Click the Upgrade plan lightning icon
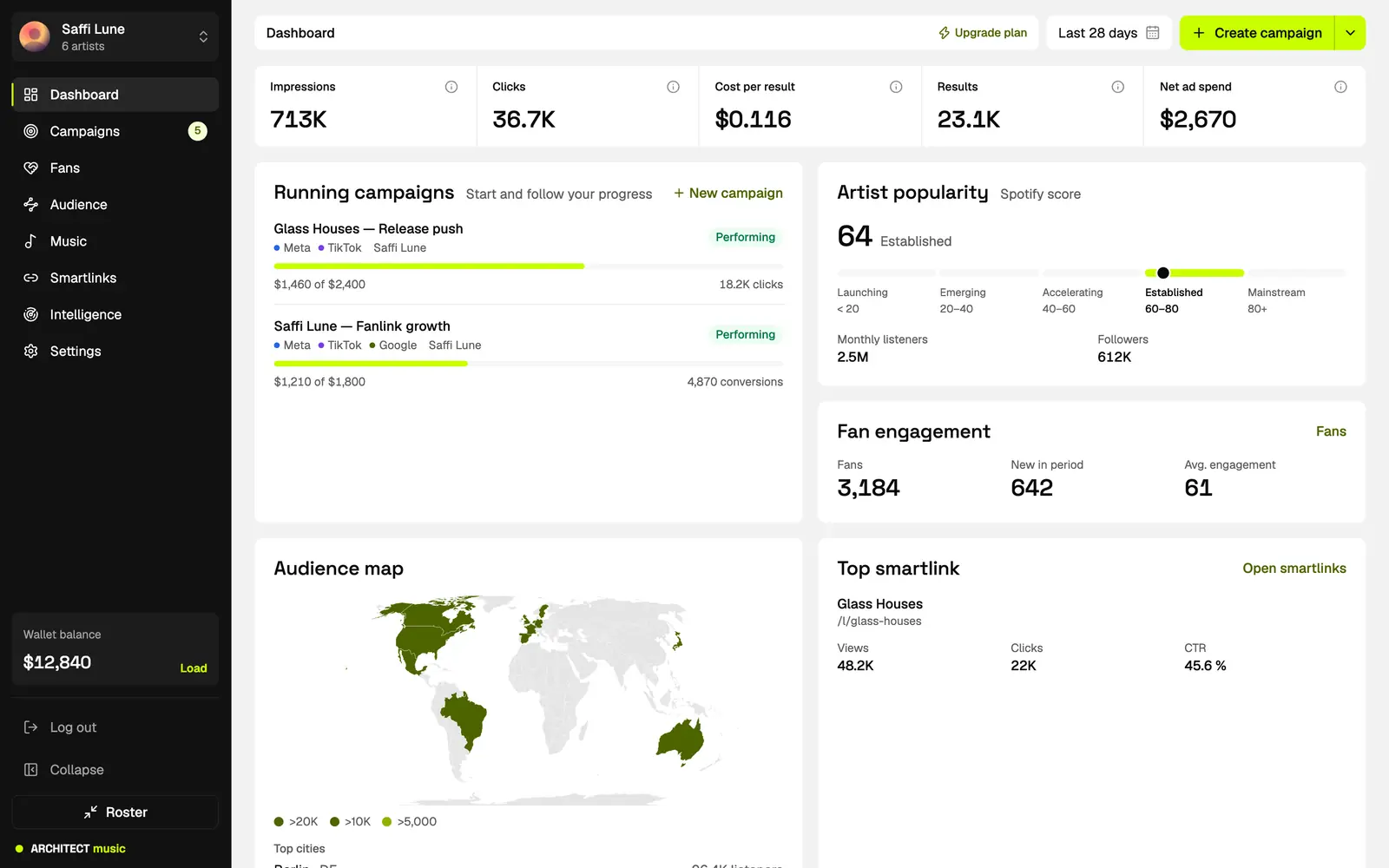The width and height of the screenshot is (1389, 868). 945,33
